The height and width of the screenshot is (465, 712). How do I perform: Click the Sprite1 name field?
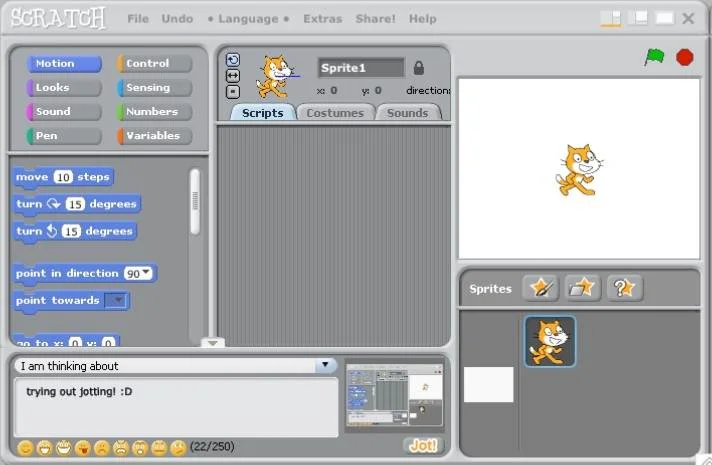[361, 68]
